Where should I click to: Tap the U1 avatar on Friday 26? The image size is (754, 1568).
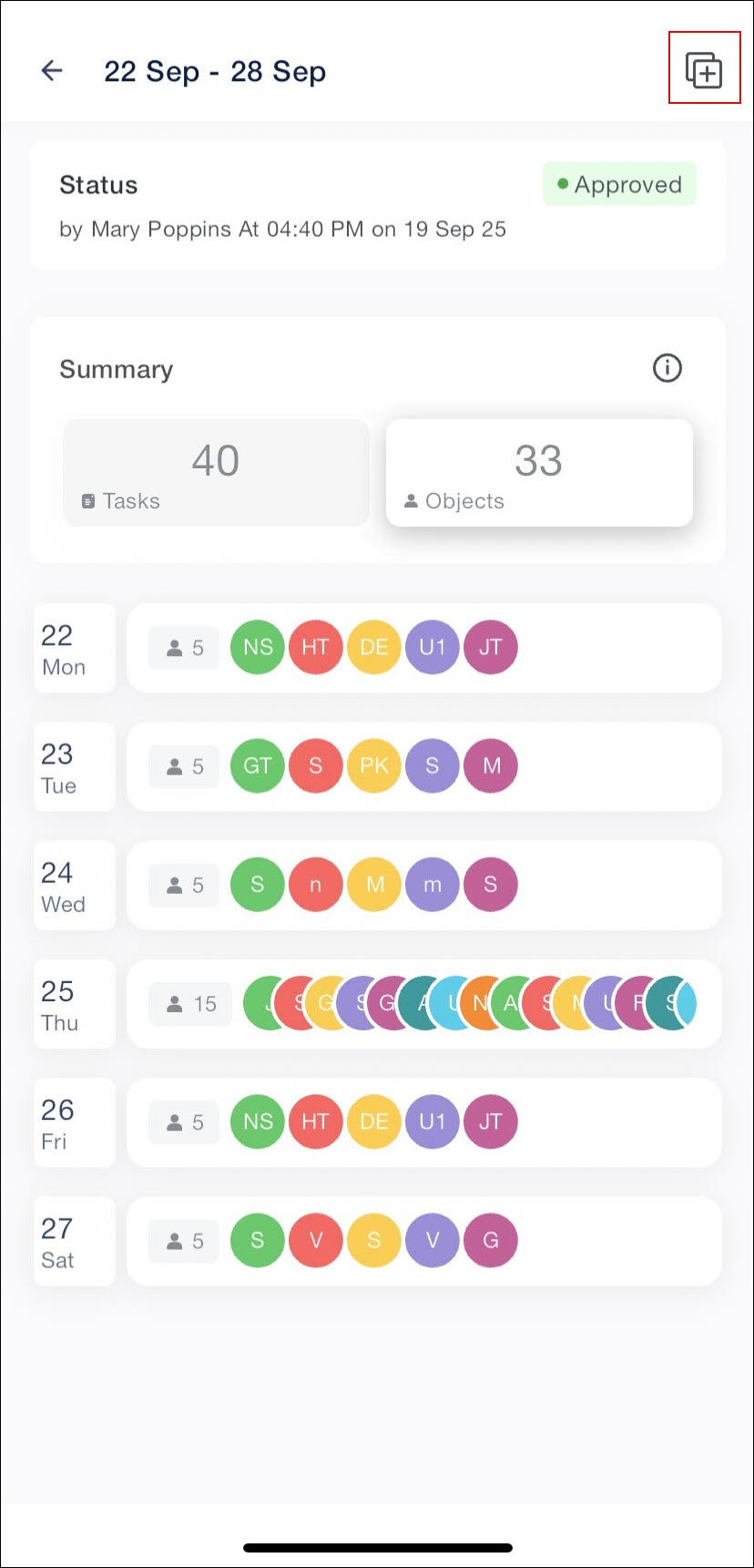coord(433,1122)
